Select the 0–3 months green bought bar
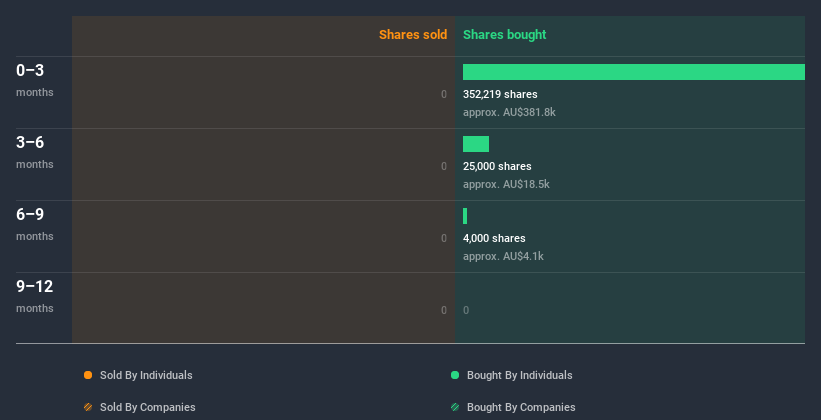Viewport: 821px width, 420px height. [x=634, y=72]
